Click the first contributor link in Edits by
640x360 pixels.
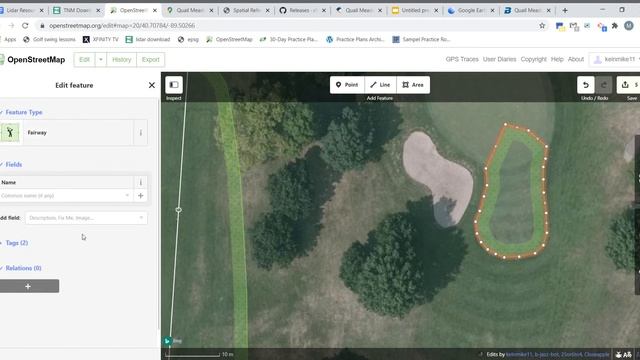[519, 354]
